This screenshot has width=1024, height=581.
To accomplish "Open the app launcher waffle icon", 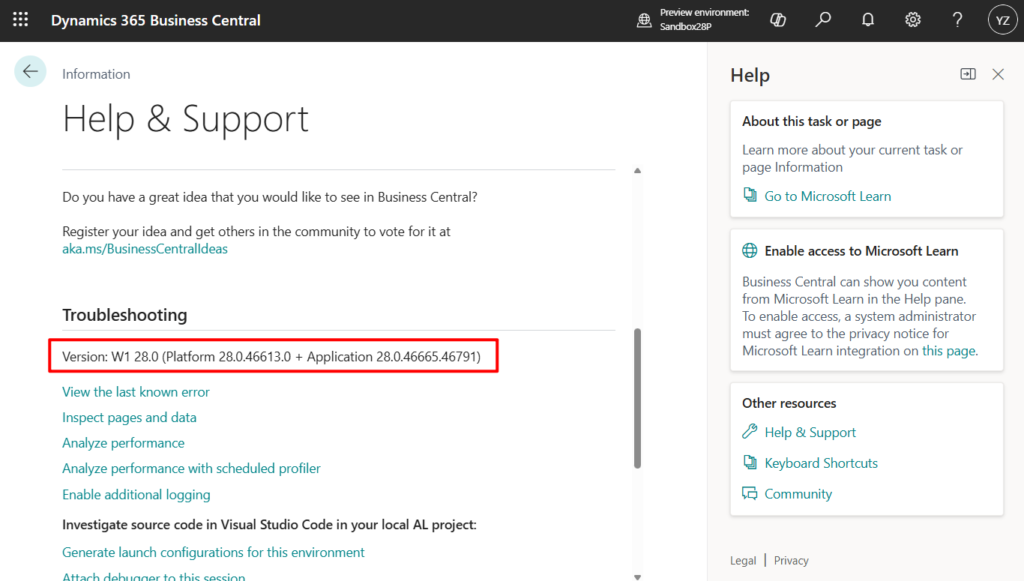I will coord(20,20).
